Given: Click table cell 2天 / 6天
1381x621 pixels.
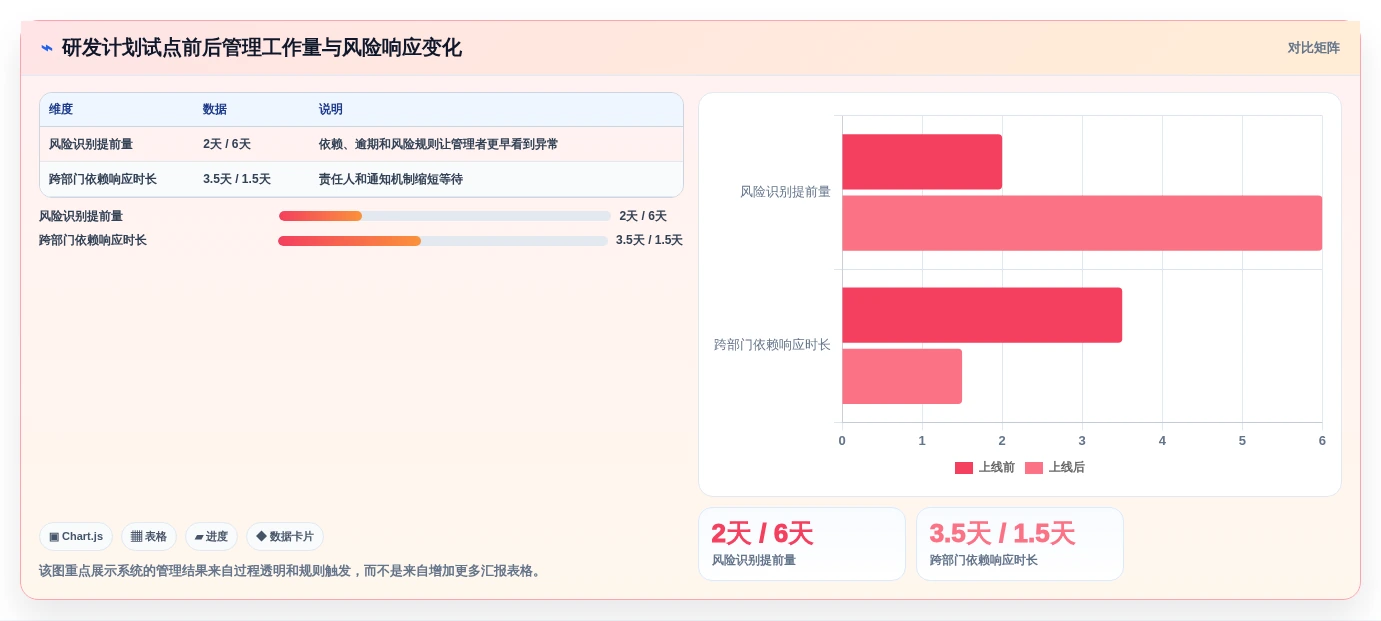Looking at the screenshot, I should pyautogui.click(x=227, y=144).
